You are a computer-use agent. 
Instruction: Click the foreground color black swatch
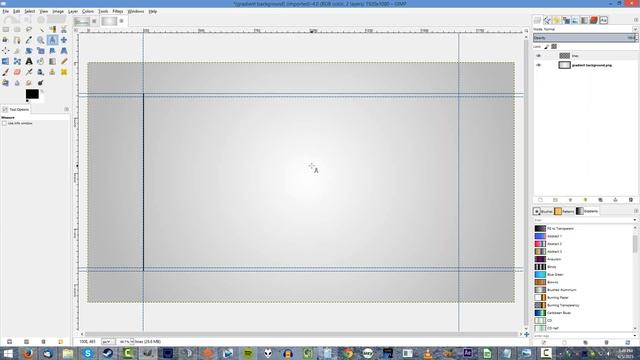[x=32, y=94]
